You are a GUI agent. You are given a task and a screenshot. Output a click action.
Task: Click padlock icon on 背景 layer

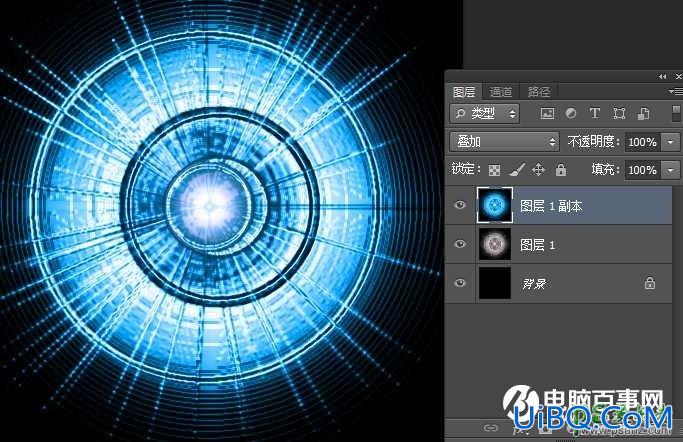coord(649,283)
